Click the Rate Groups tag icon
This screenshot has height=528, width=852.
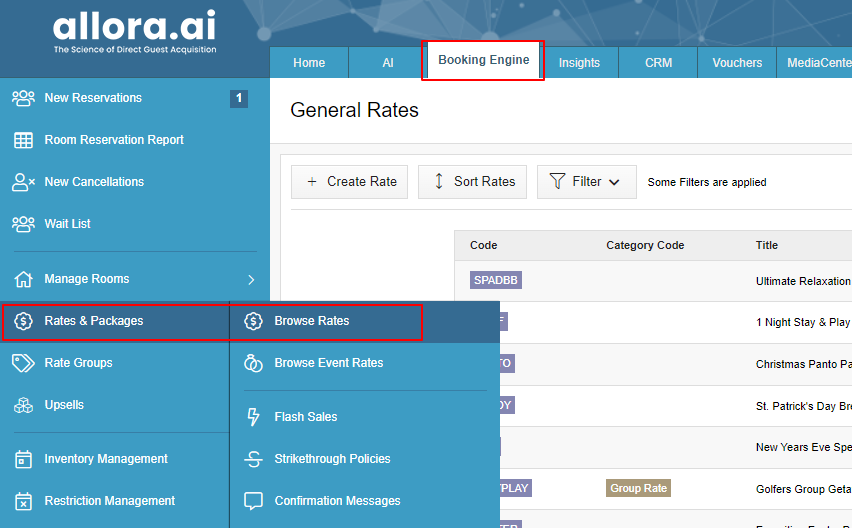23,363
